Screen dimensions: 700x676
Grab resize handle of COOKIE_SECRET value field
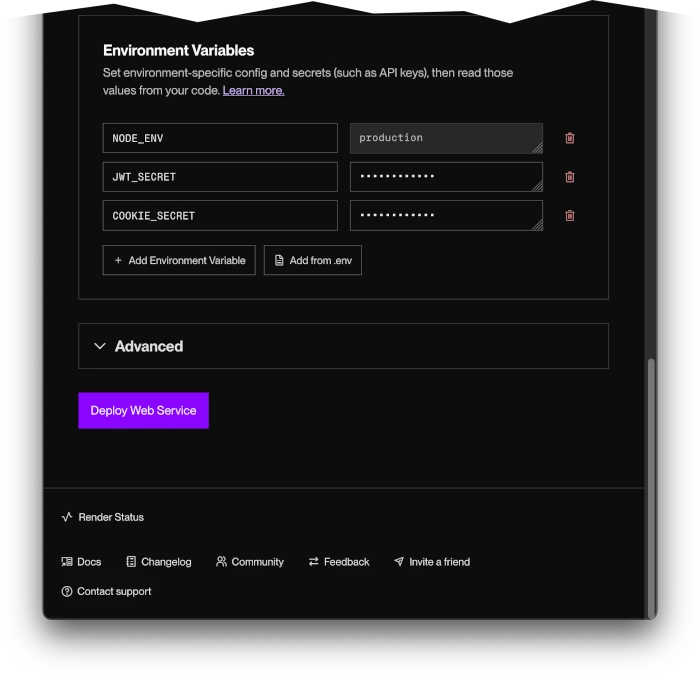pyautogui.click(x=538, y=225)
